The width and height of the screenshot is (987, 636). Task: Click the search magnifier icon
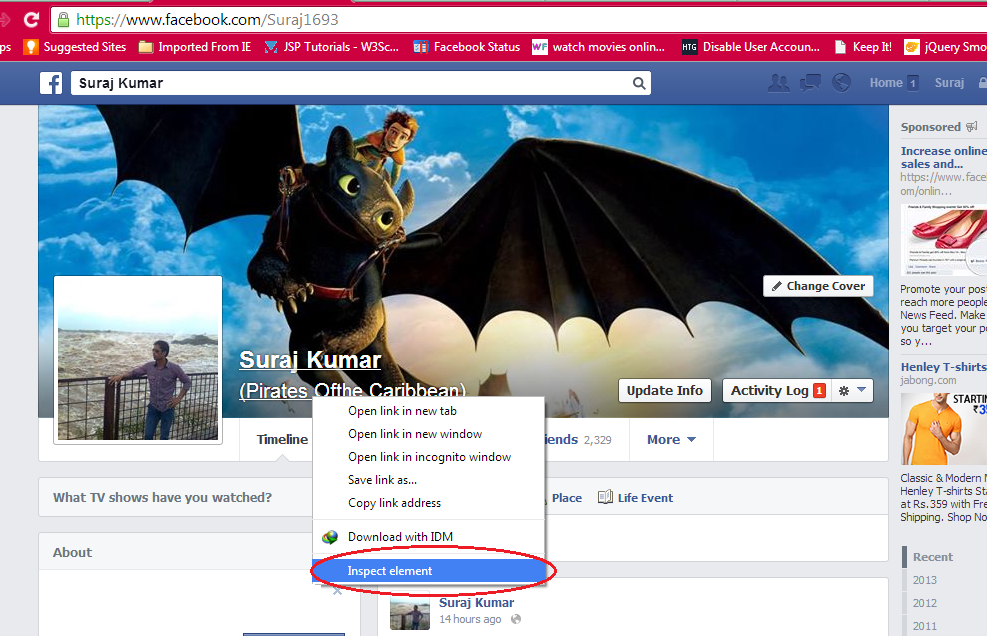pyautogui.click(x=639, y=83)
